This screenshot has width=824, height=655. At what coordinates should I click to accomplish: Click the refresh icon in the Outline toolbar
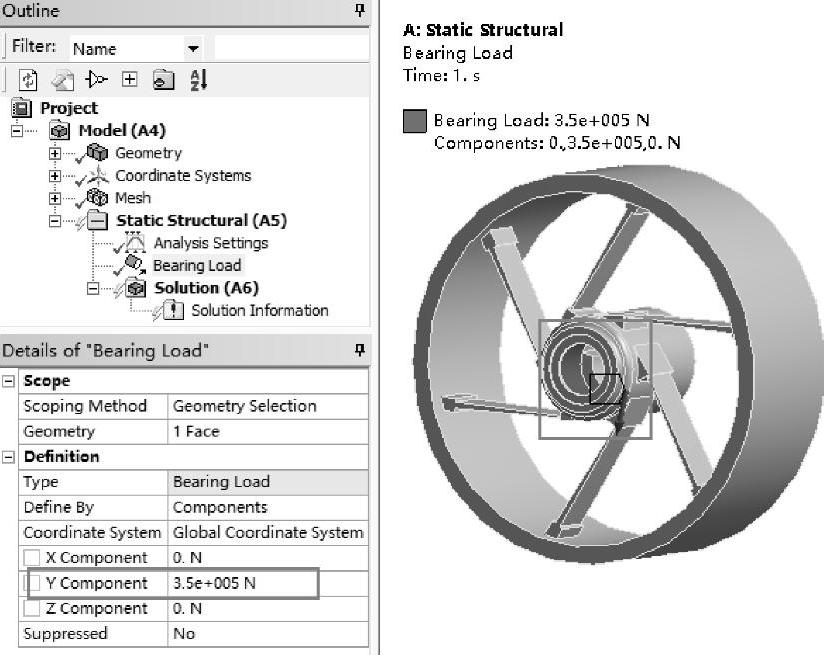point(28,80)
